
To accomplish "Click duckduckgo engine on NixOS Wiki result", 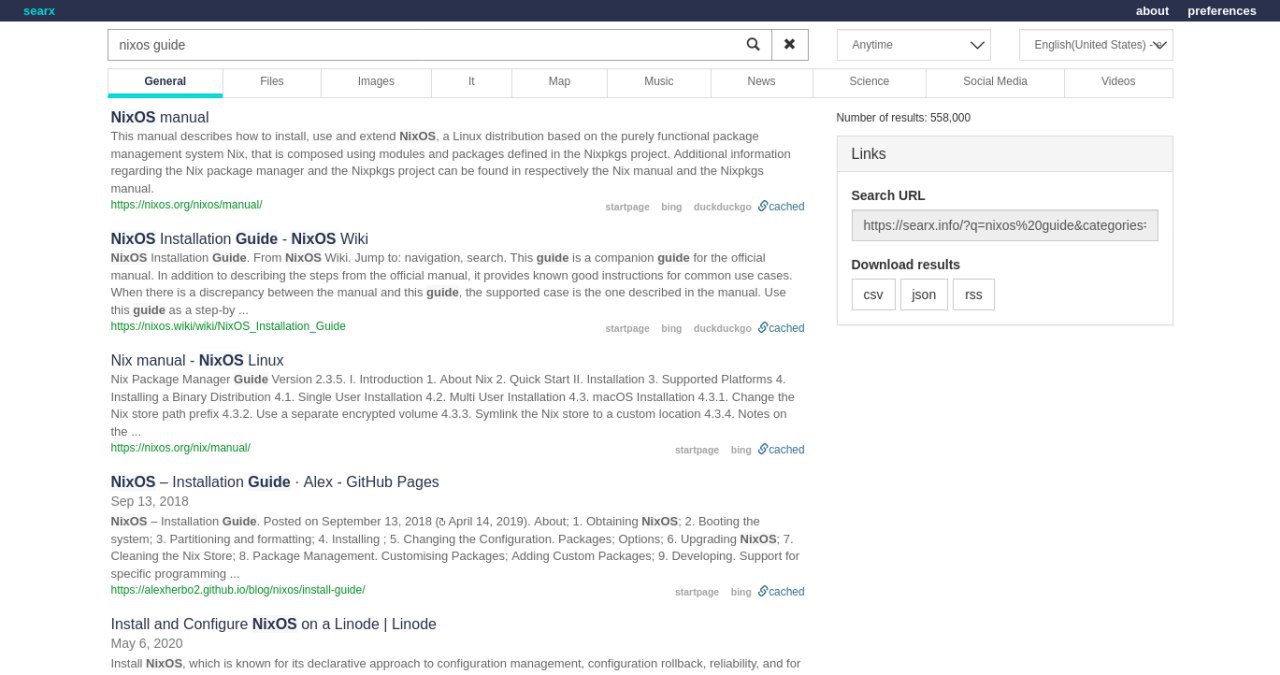I will 722,329.
